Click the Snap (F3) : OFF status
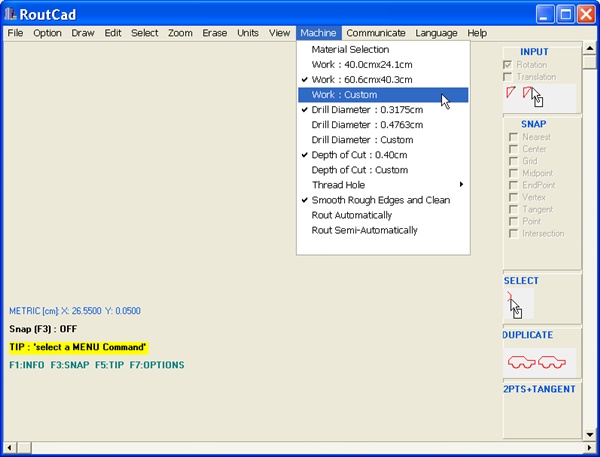This screenshot has height=457, width=600. click(43, 329)
